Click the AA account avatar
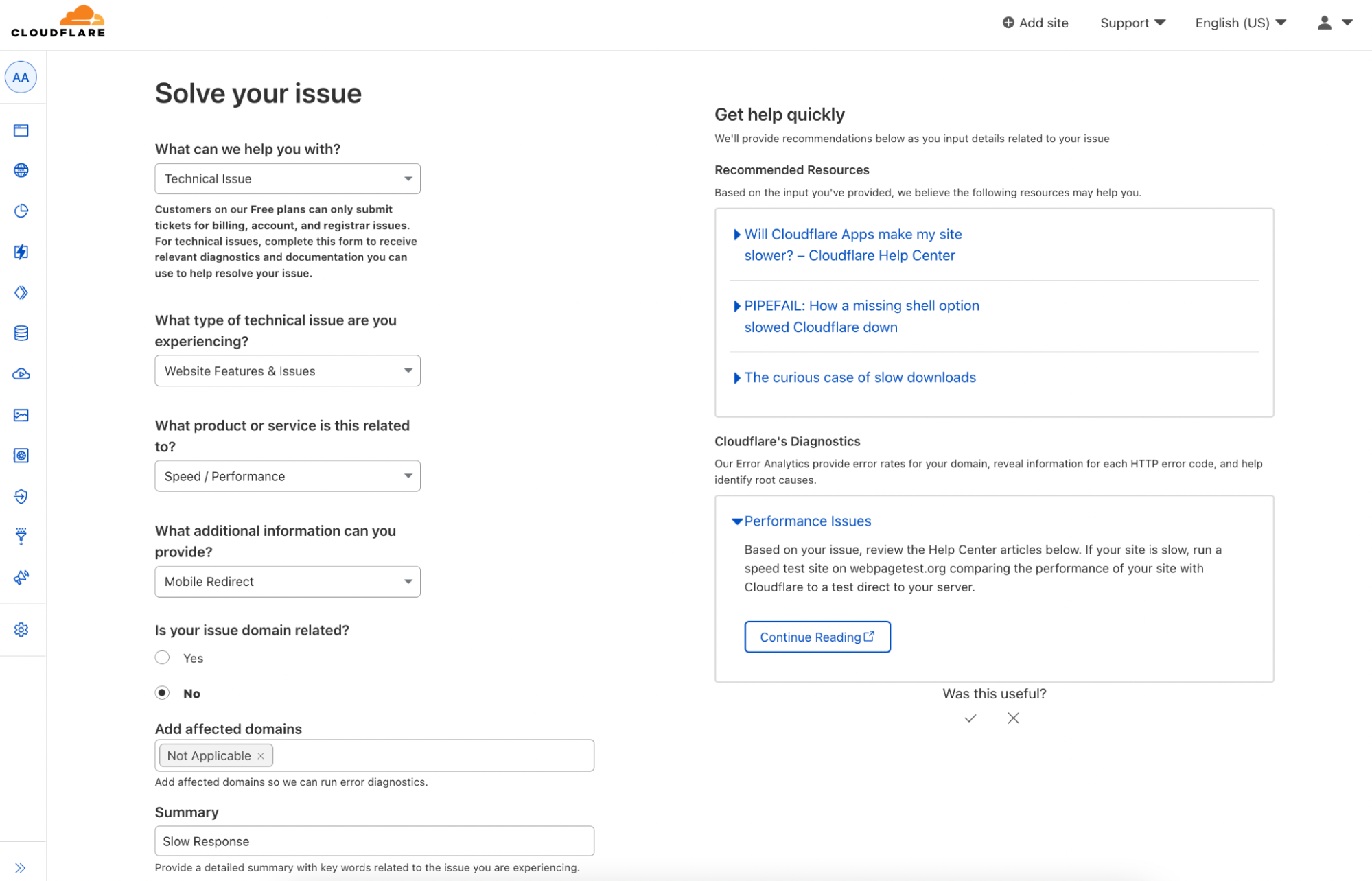 coord(21,78)
